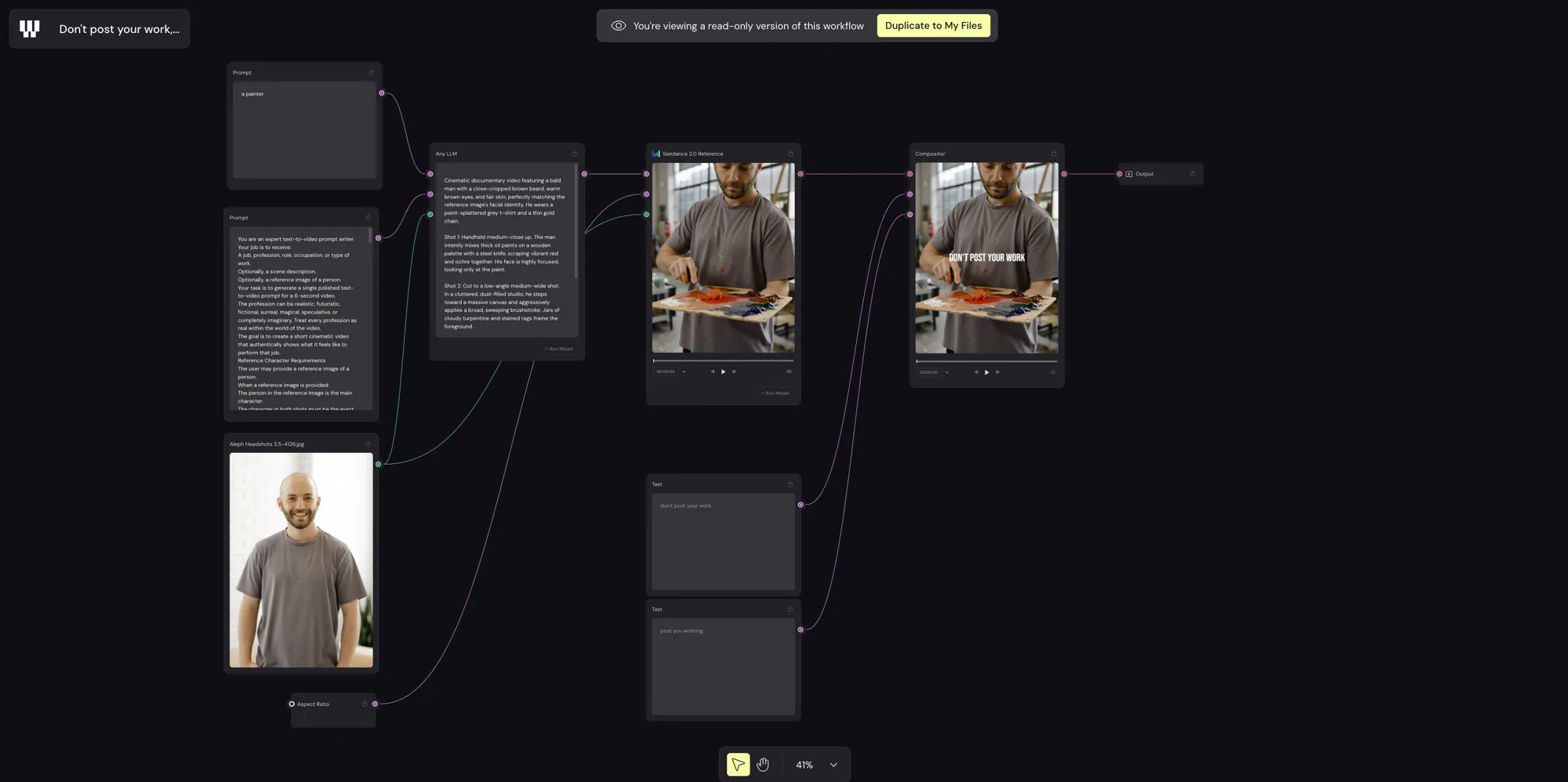Click the Weavy logo icon
Image resolution: width=1568 pixels, height=782 pixels.
click(30, 29)
